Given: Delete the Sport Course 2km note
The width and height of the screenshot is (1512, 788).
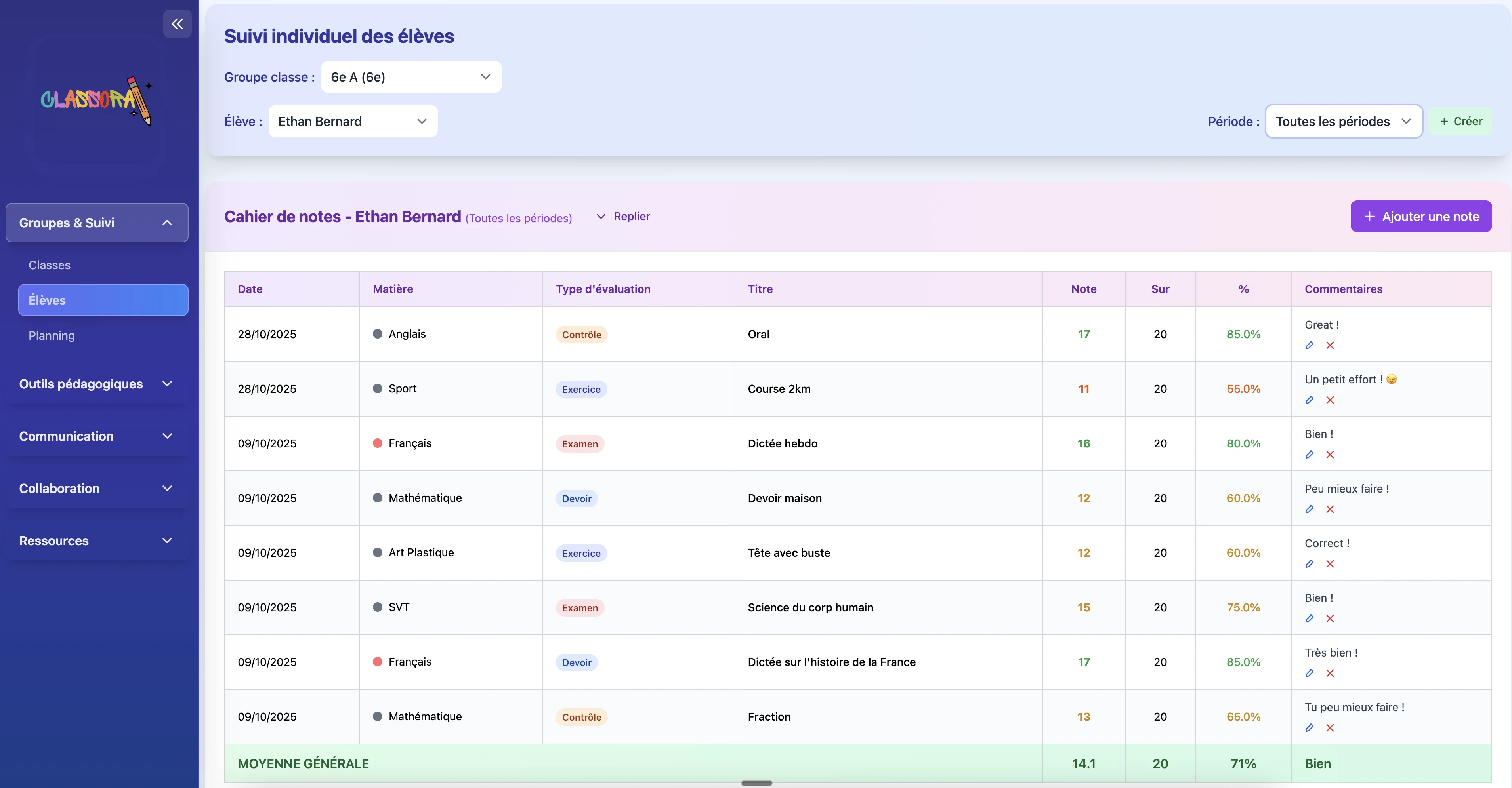Looking at the screenshot, I should coord(1330,400).
